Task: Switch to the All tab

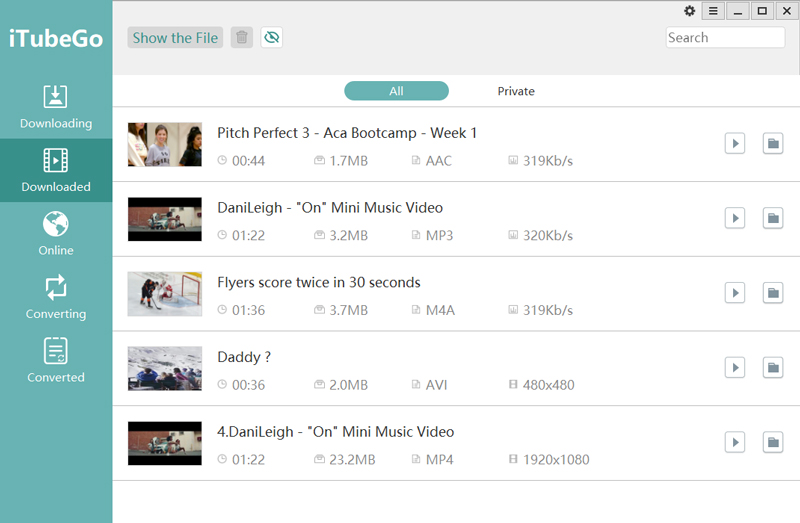Action: [396, 91]
